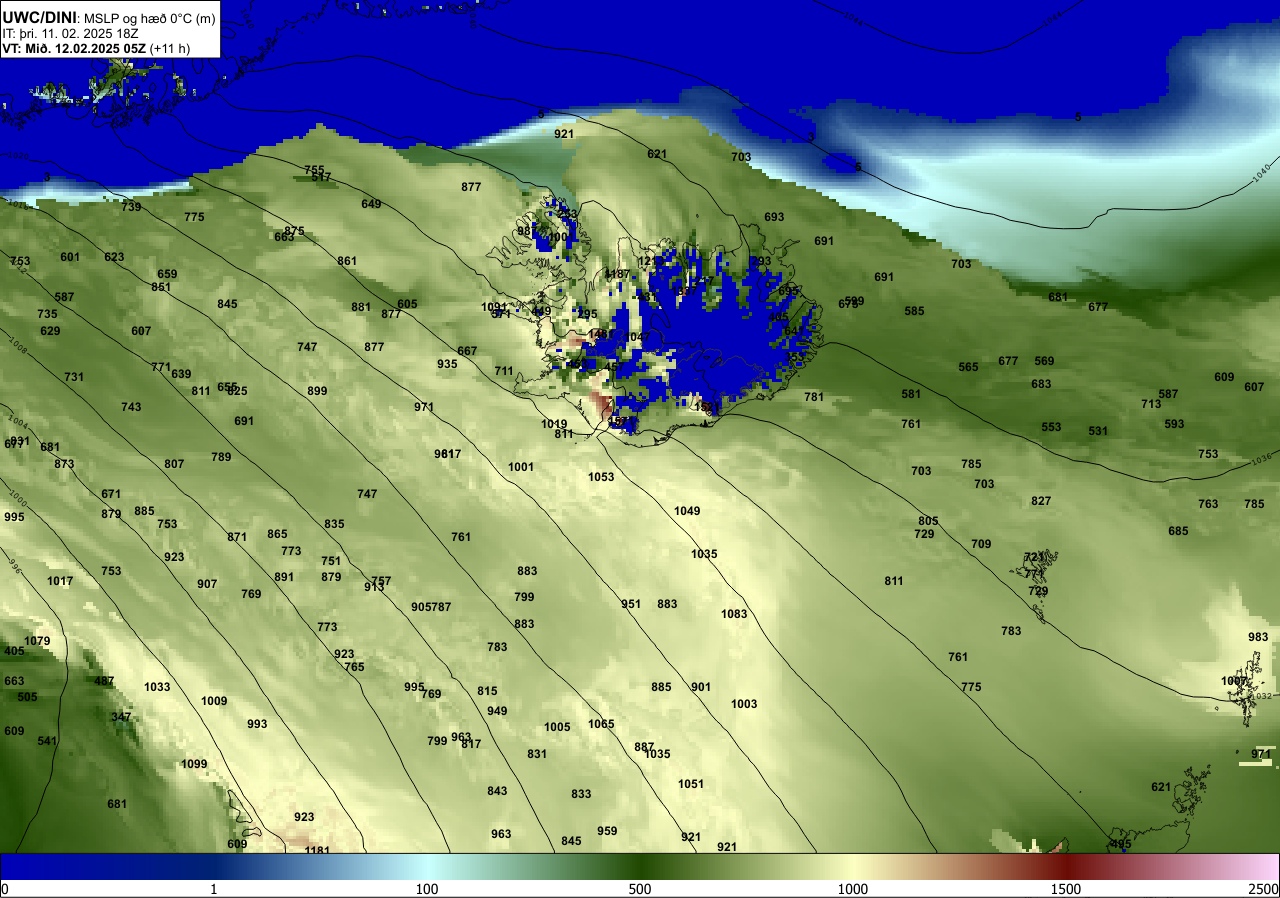Click the map value 685
1280x898 pixels.
click(x=1178, y=531)
